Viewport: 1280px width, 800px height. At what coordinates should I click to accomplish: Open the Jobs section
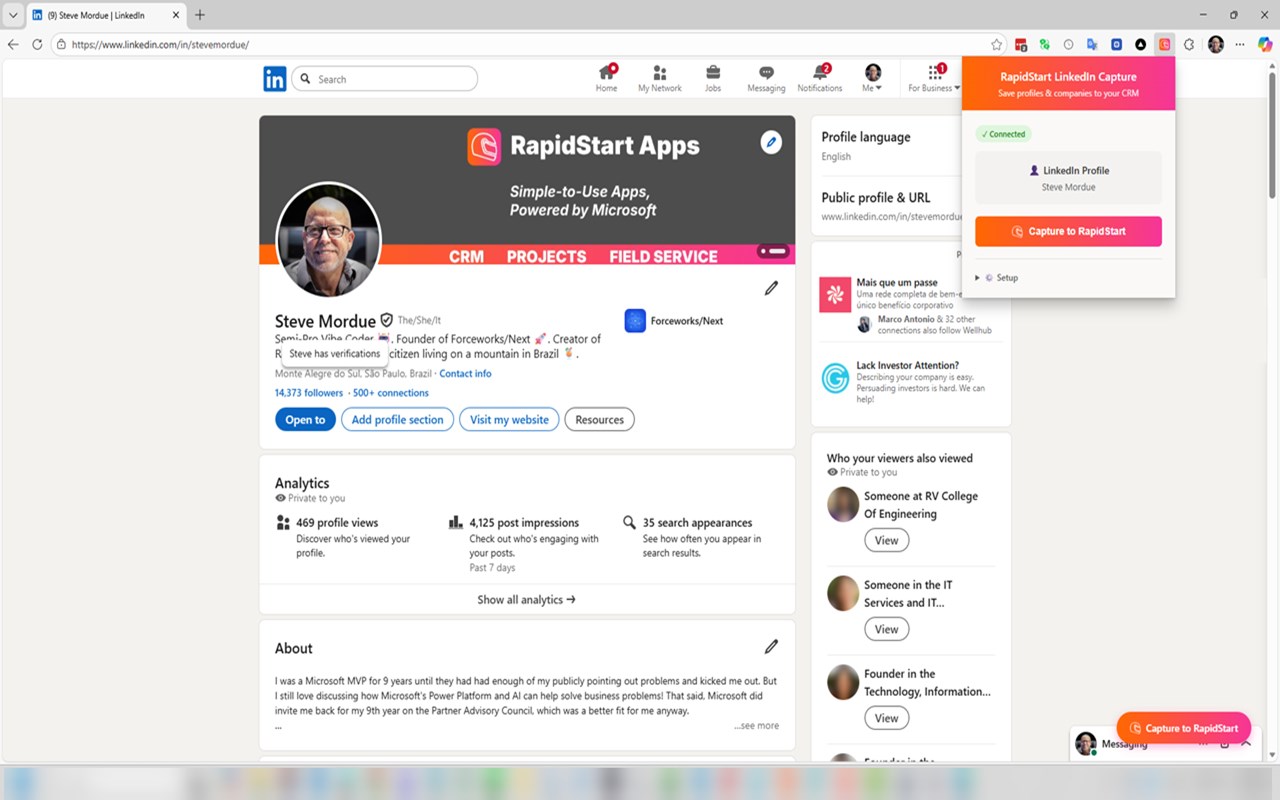point(713,78)
